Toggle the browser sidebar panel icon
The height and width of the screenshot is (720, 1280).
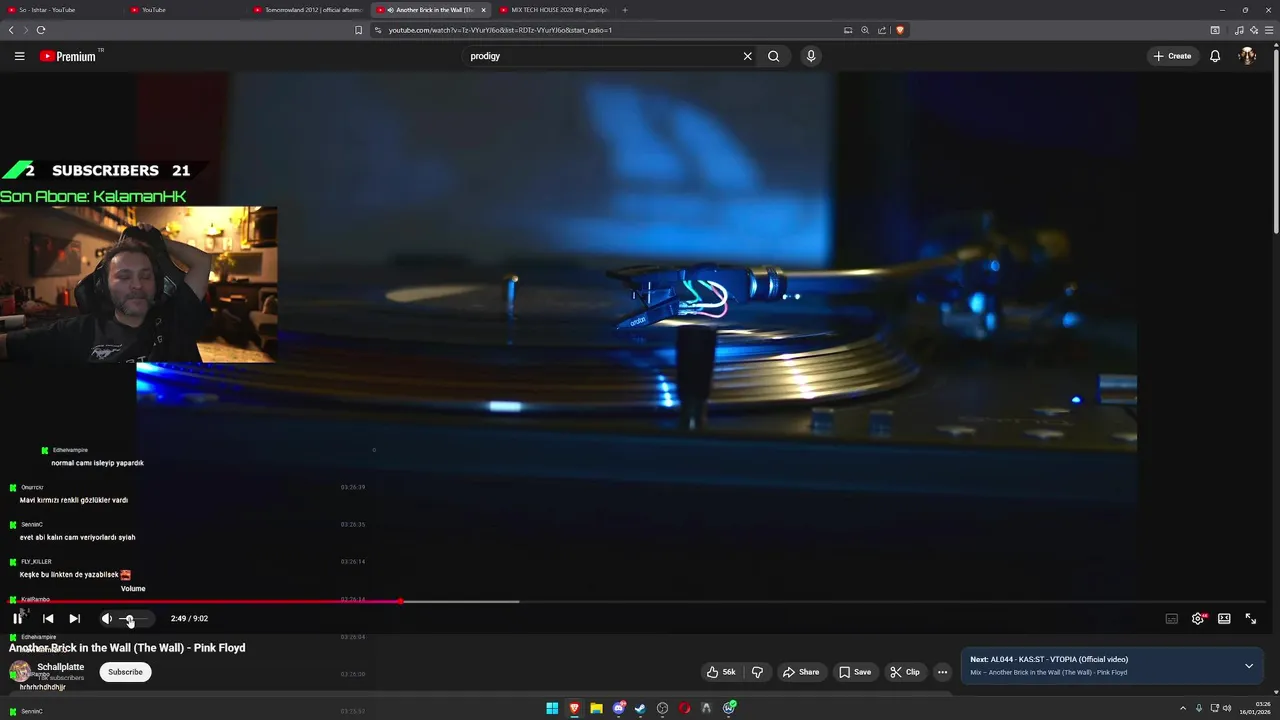pos(1215,30)
